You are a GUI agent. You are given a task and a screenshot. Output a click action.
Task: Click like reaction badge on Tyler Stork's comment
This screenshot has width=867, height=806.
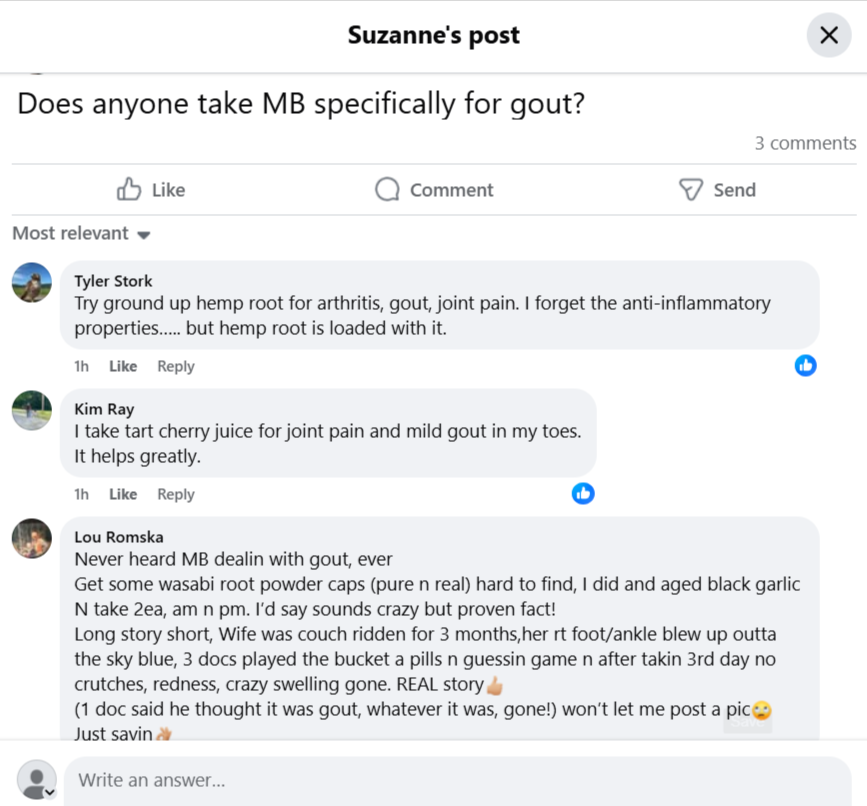[x=806, y=365]
